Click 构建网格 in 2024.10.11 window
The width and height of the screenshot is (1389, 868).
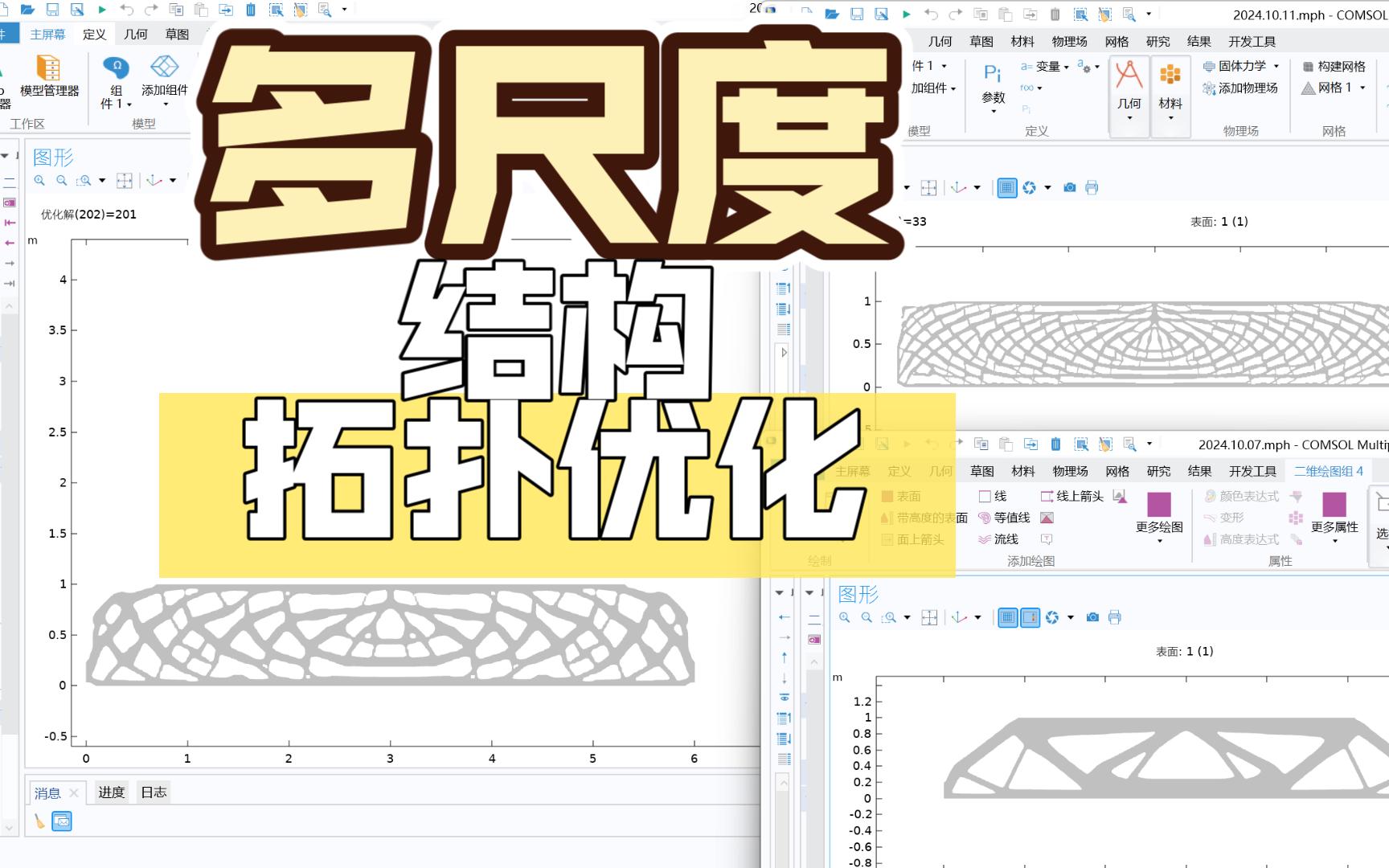point(1334,66)
